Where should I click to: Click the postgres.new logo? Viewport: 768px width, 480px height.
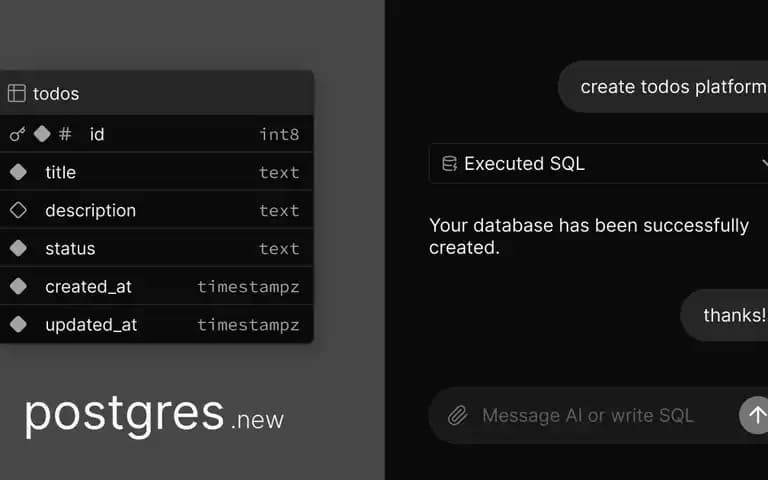[x=154, y=415]
